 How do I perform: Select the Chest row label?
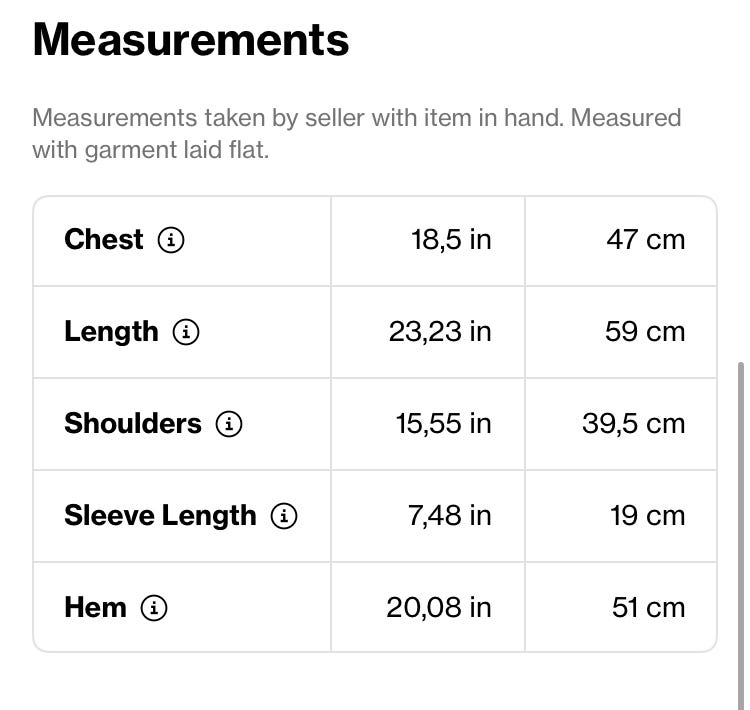(104, 240)
